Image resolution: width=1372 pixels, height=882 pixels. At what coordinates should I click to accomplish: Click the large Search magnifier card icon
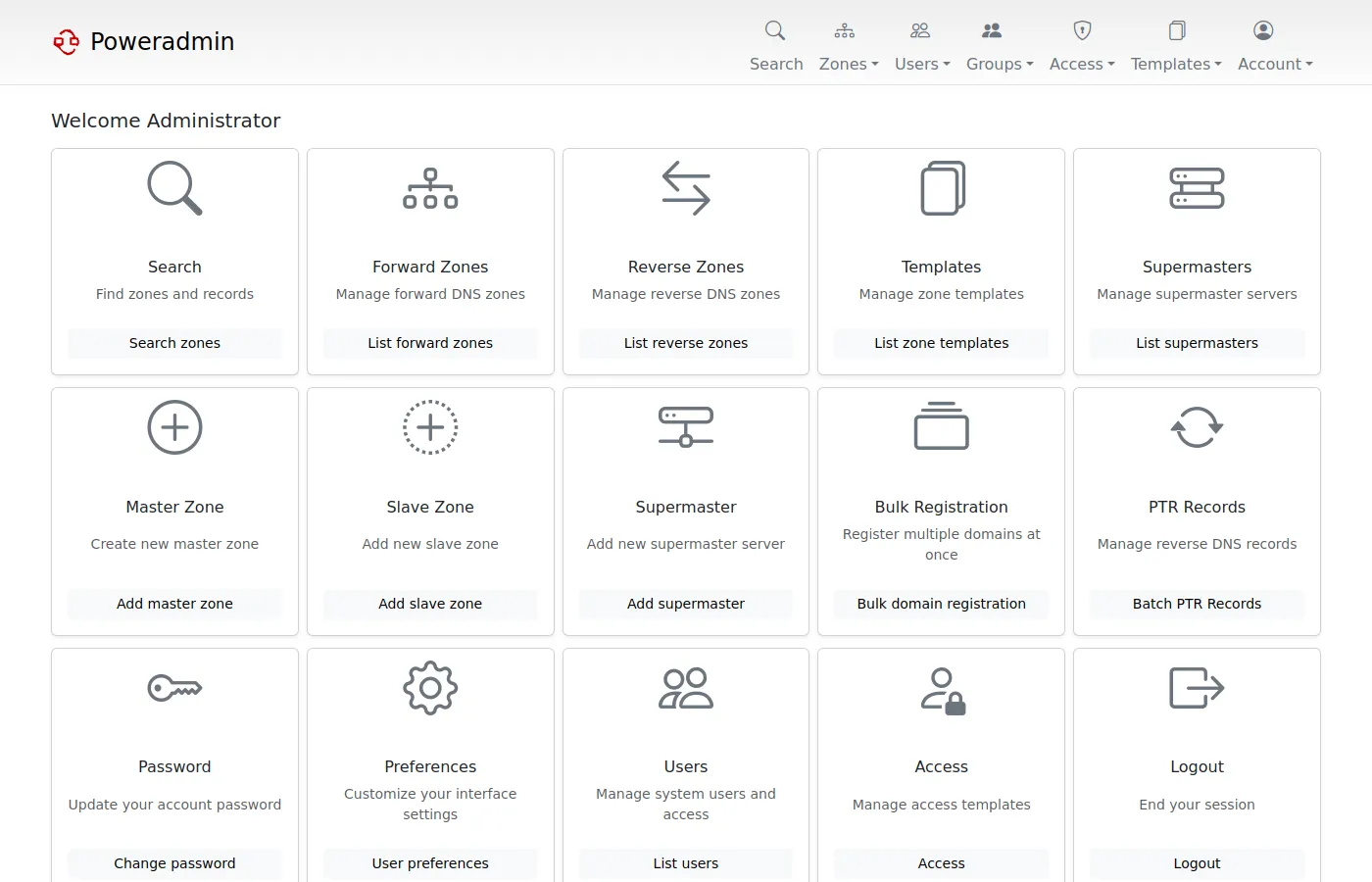pos(174,188)
